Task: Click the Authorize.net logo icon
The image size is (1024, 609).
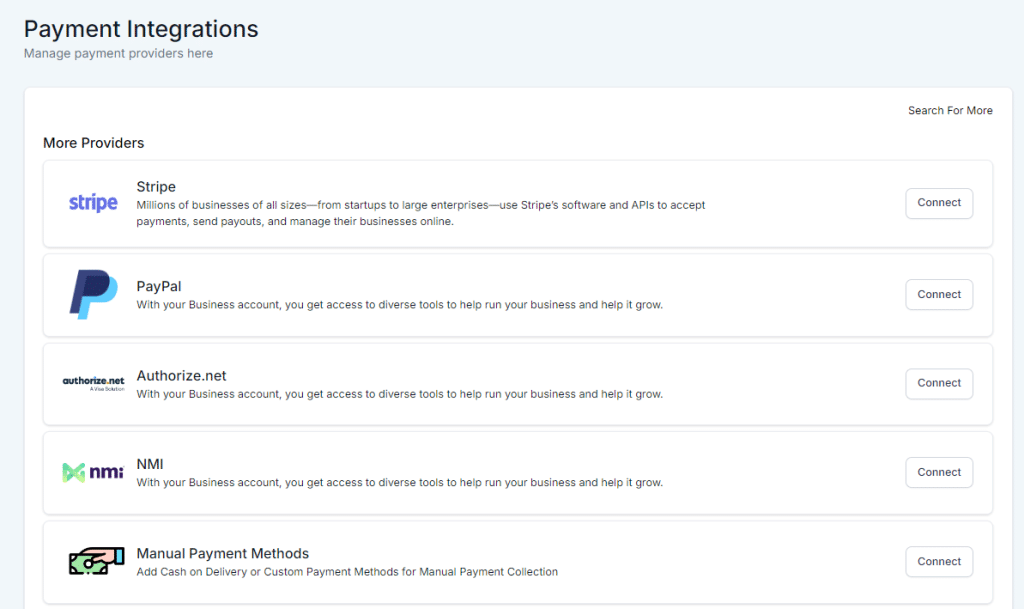Action: pyautogui.click(x=93, y=383)
